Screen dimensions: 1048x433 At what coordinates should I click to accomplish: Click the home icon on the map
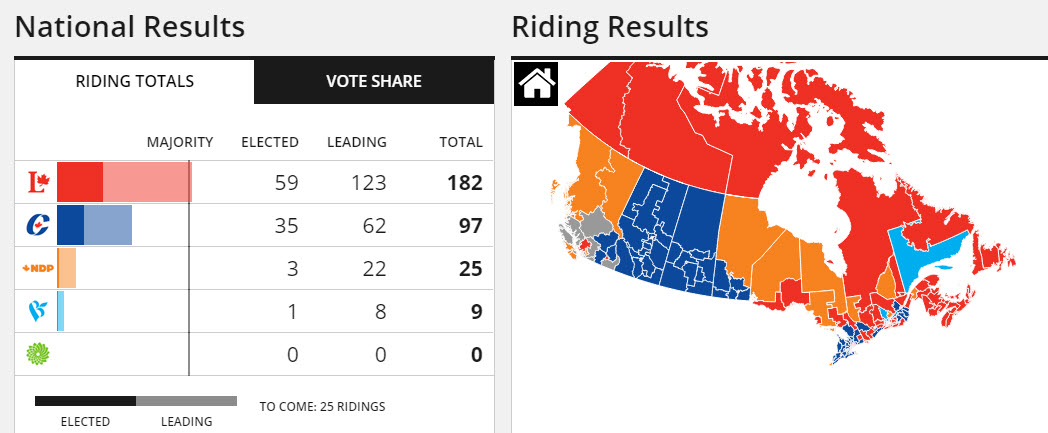(535, 83)
